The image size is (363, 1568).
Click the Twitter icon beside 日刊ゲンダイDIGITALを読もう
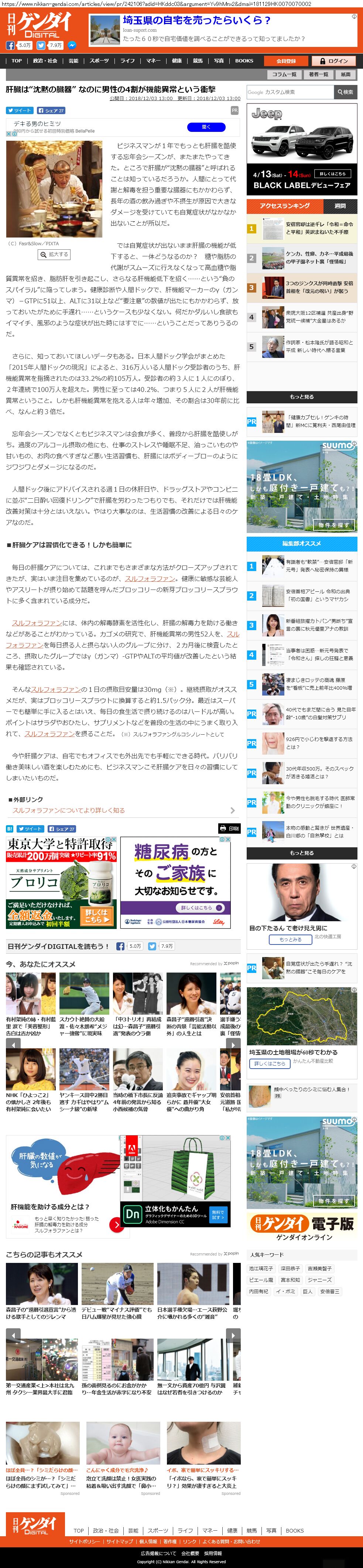point(152,946)
